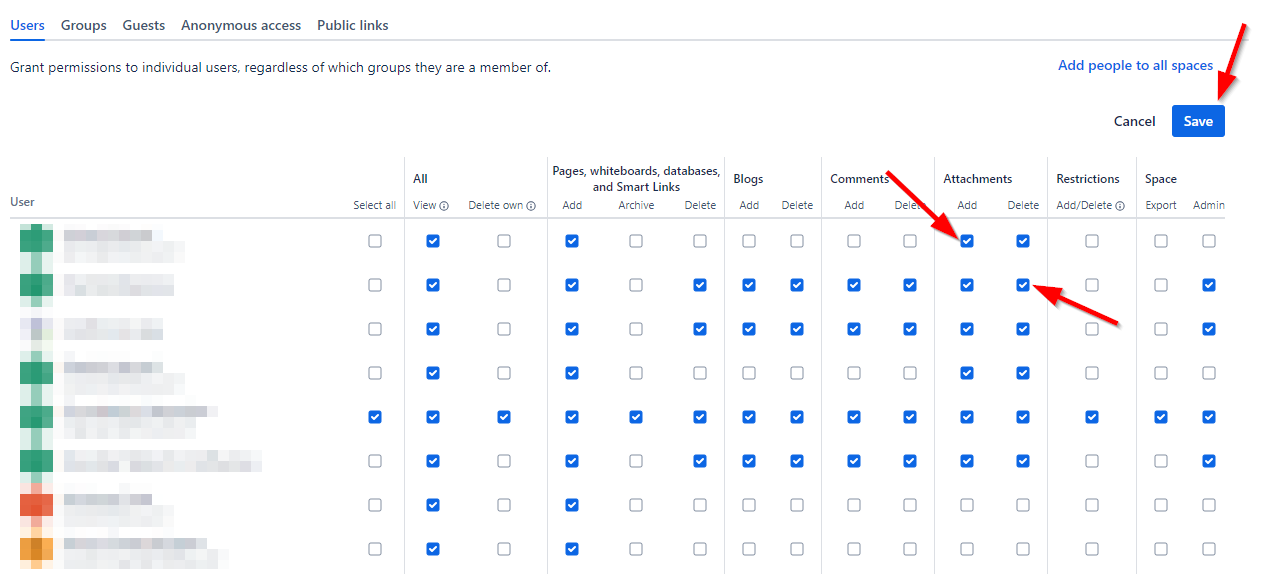Click the red user avatar
1261x574 pixels.
[x=36, y=505]
